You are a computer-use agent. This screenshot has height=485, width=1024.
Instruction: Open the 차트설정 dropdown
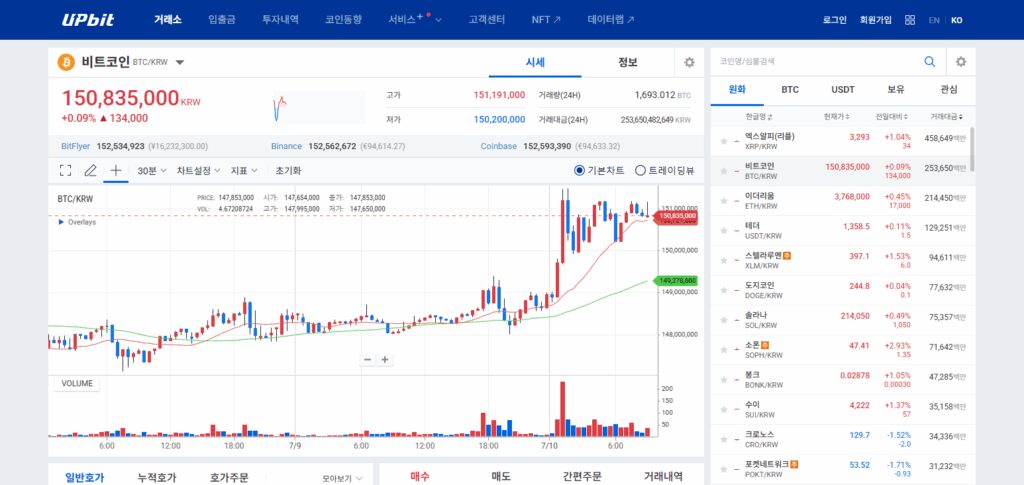pyautogui.click(x=198, y=170)
